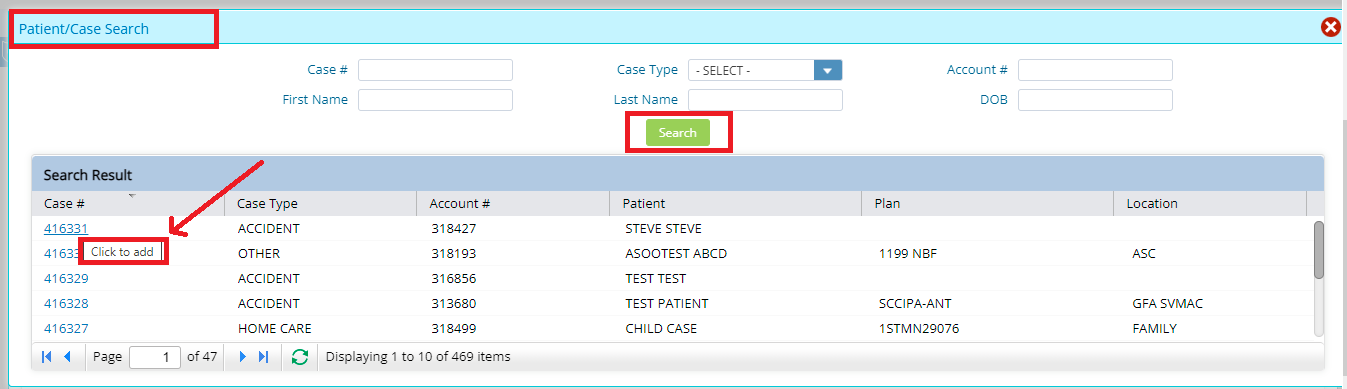
Task: Click the Account # column header
Action: point(513,203)
